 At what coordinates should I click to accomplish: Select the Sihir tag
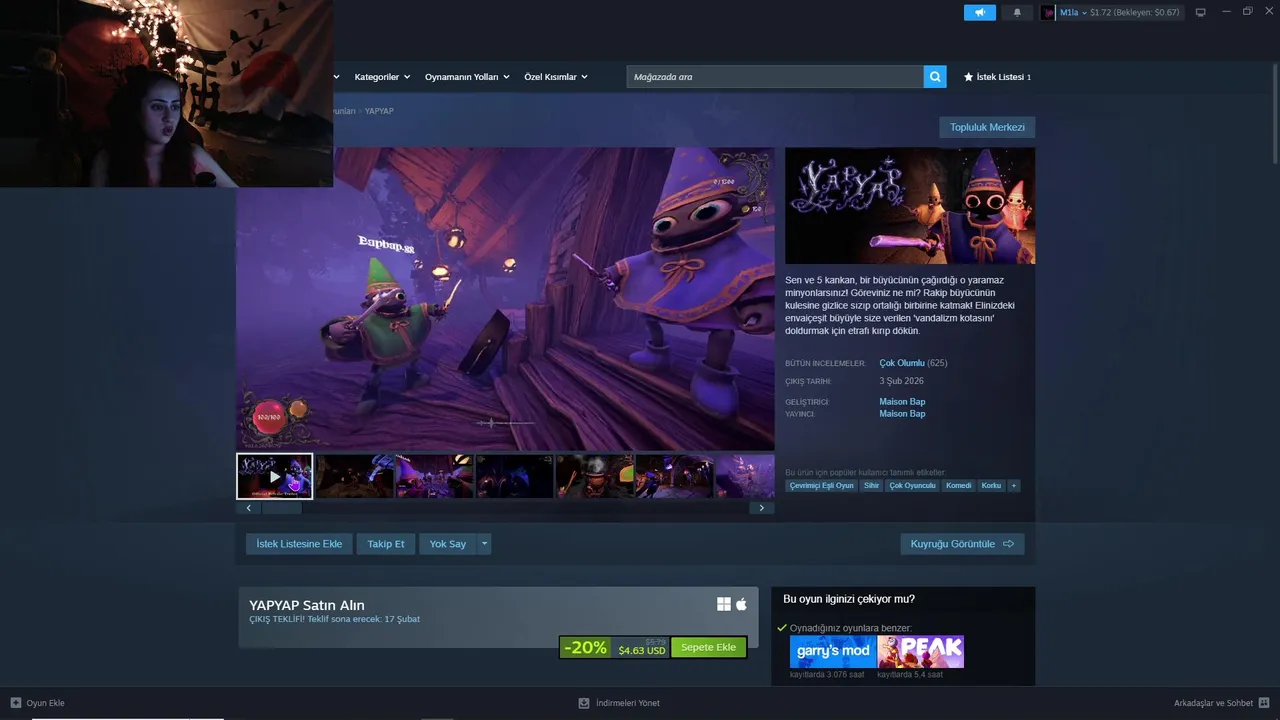tap(871, 485)
